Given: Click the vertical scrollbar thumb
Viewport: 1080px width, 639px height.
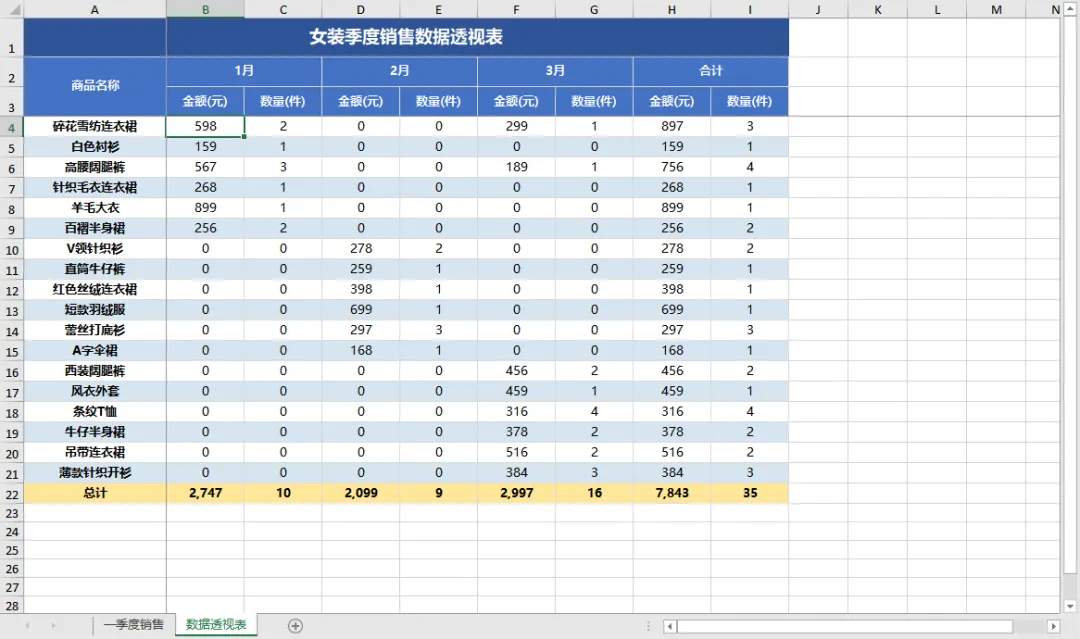Looking at the screenshot, I should click(x=1069, y=295).
